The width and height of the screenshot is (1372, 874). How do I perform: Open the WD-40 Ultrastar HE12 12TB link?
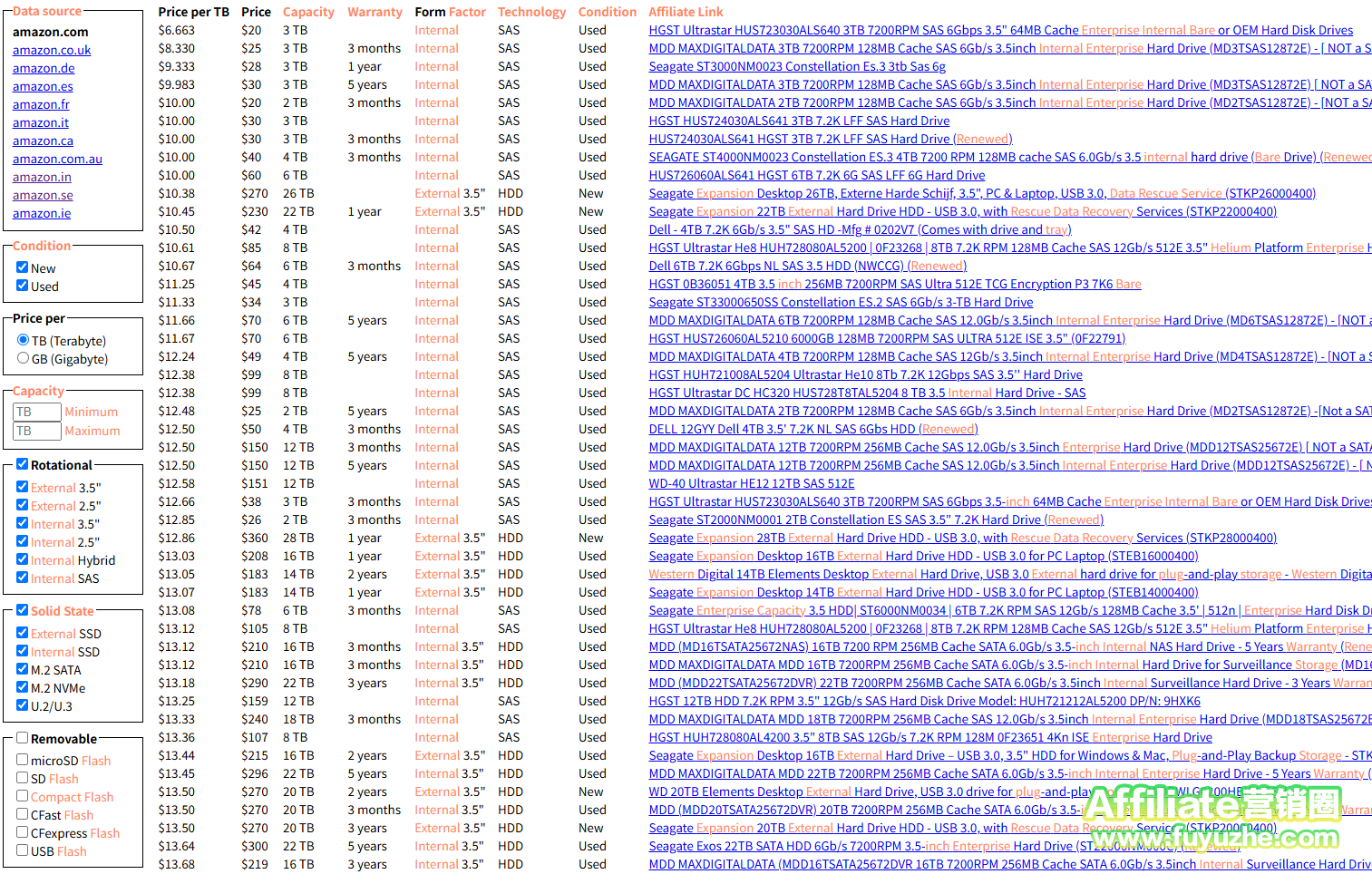[751, 483]
